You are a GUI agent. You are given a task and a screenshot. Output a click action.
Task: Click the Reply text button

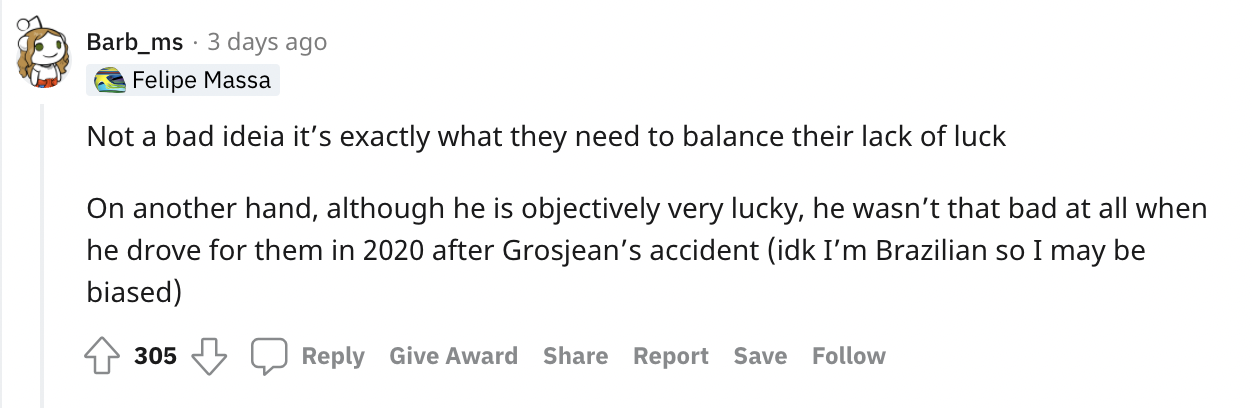pos(333,356)
